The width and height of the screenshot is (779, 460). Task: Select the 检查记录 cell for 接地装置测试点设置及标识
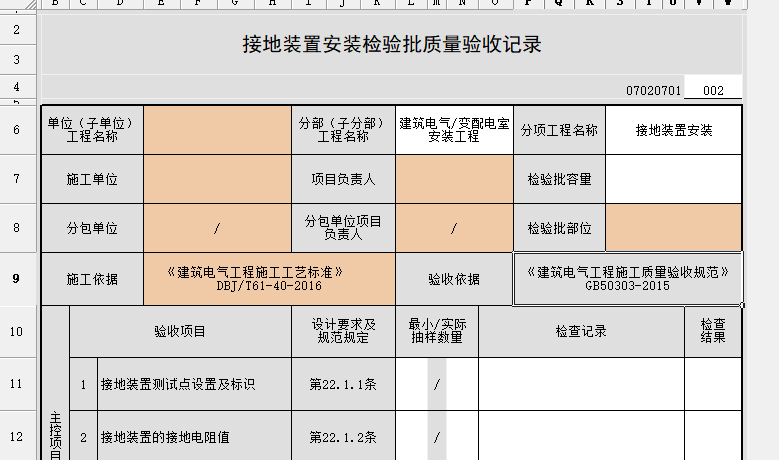pyautogui.click(x=581, y=384)
